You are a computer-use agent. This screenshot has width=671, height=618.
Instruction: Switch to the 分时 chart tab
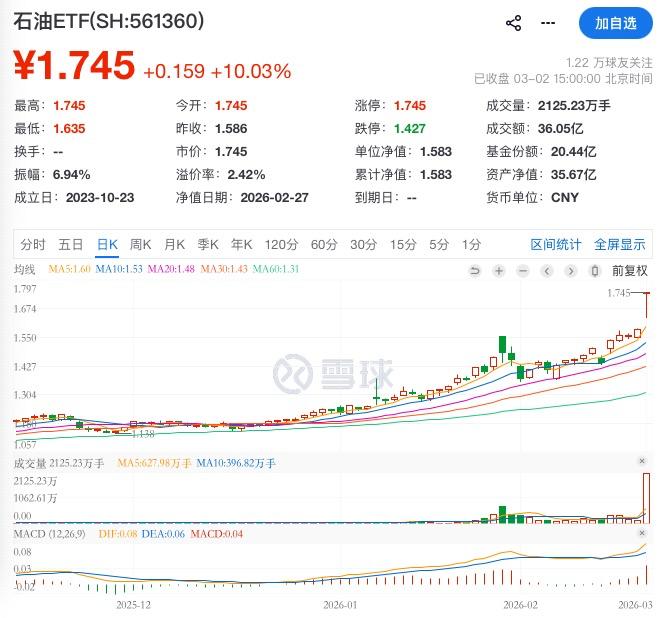[x=33, y=244]
